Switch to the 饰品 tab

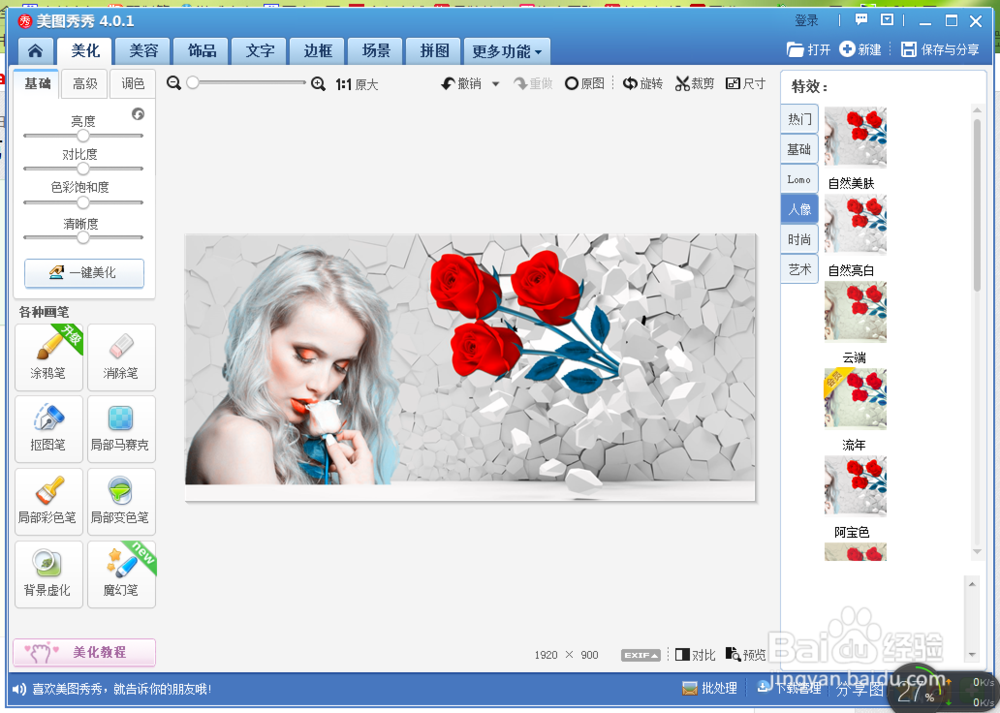tap(202, 51)
